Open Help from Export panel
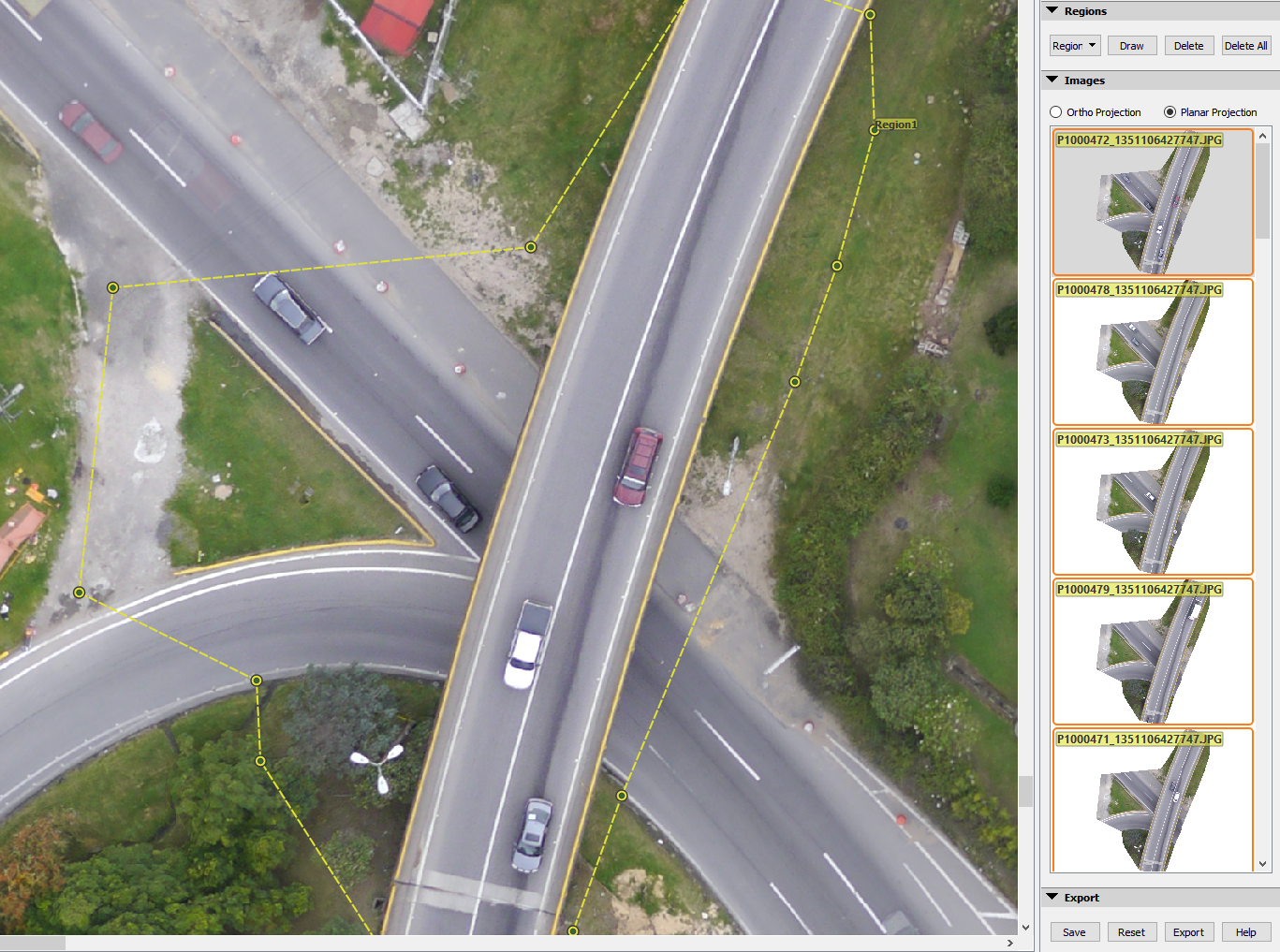Viewport: 1280px width, 952px height. 1245,932
